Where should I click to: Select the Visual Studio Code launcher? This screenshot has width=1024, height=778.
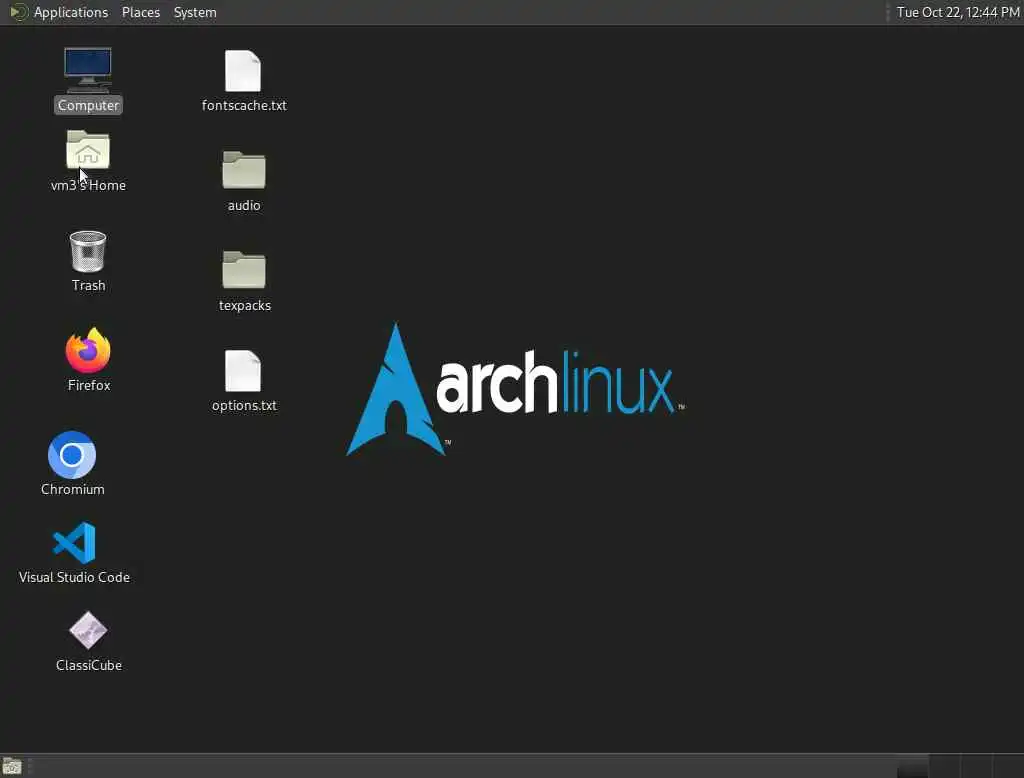click(74, 542)
